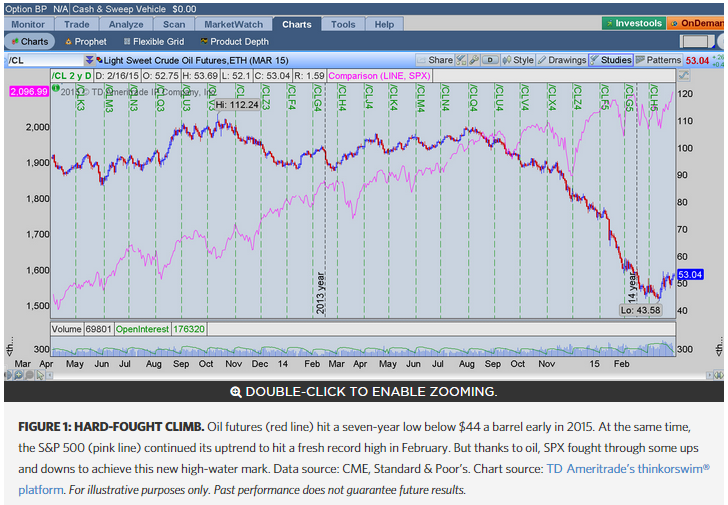
Task: Select the Charts sub-tab with candlestick icon
Action: point(30,41)
